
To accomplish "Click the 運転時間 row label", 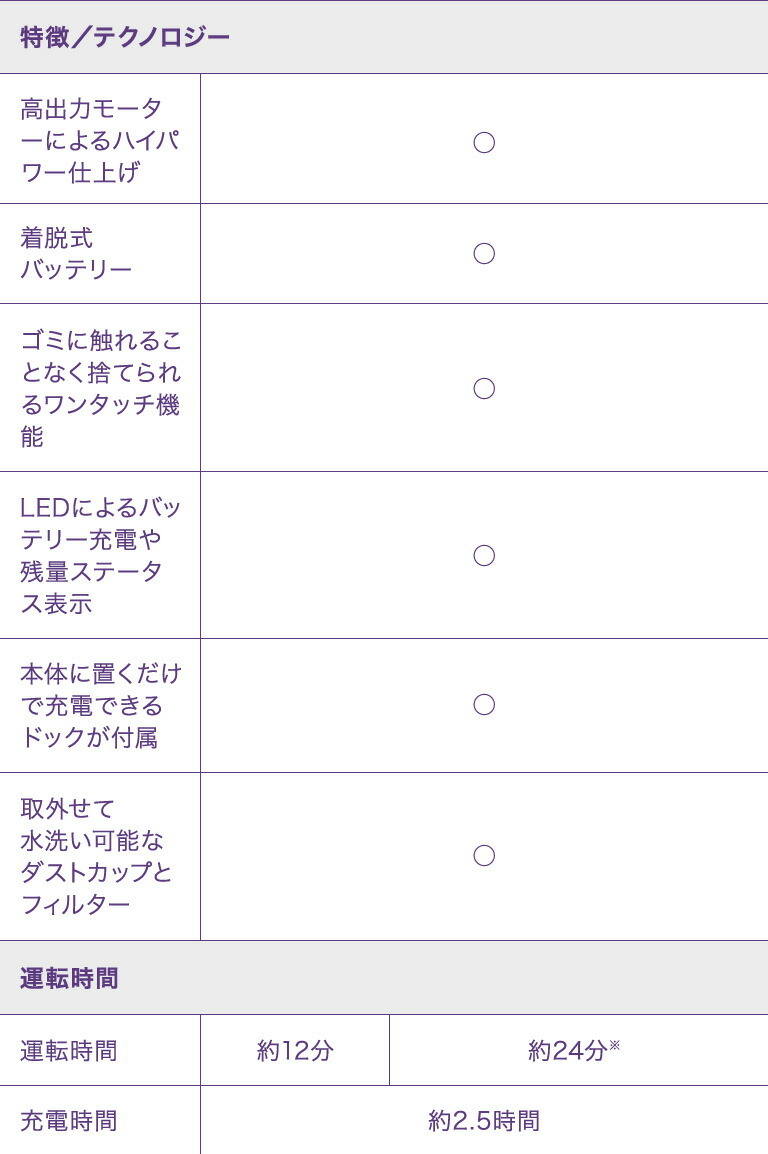I will pyautogui.click(x=69, y=1051).
